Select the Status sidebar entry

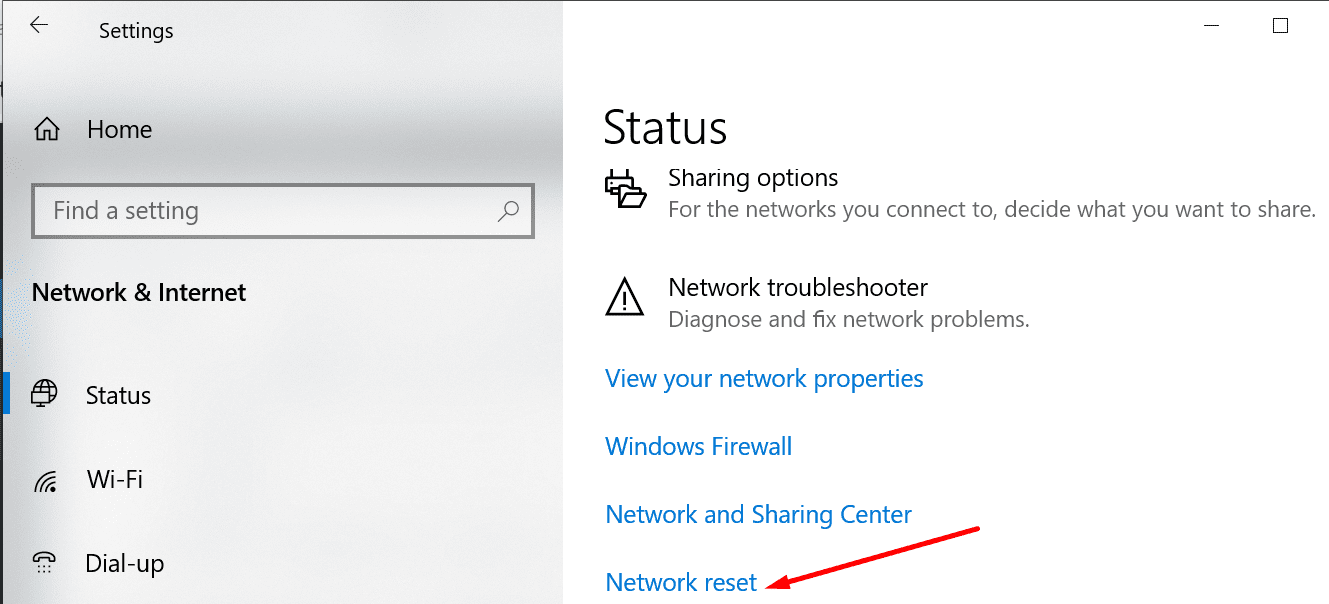tap(118, 394)
